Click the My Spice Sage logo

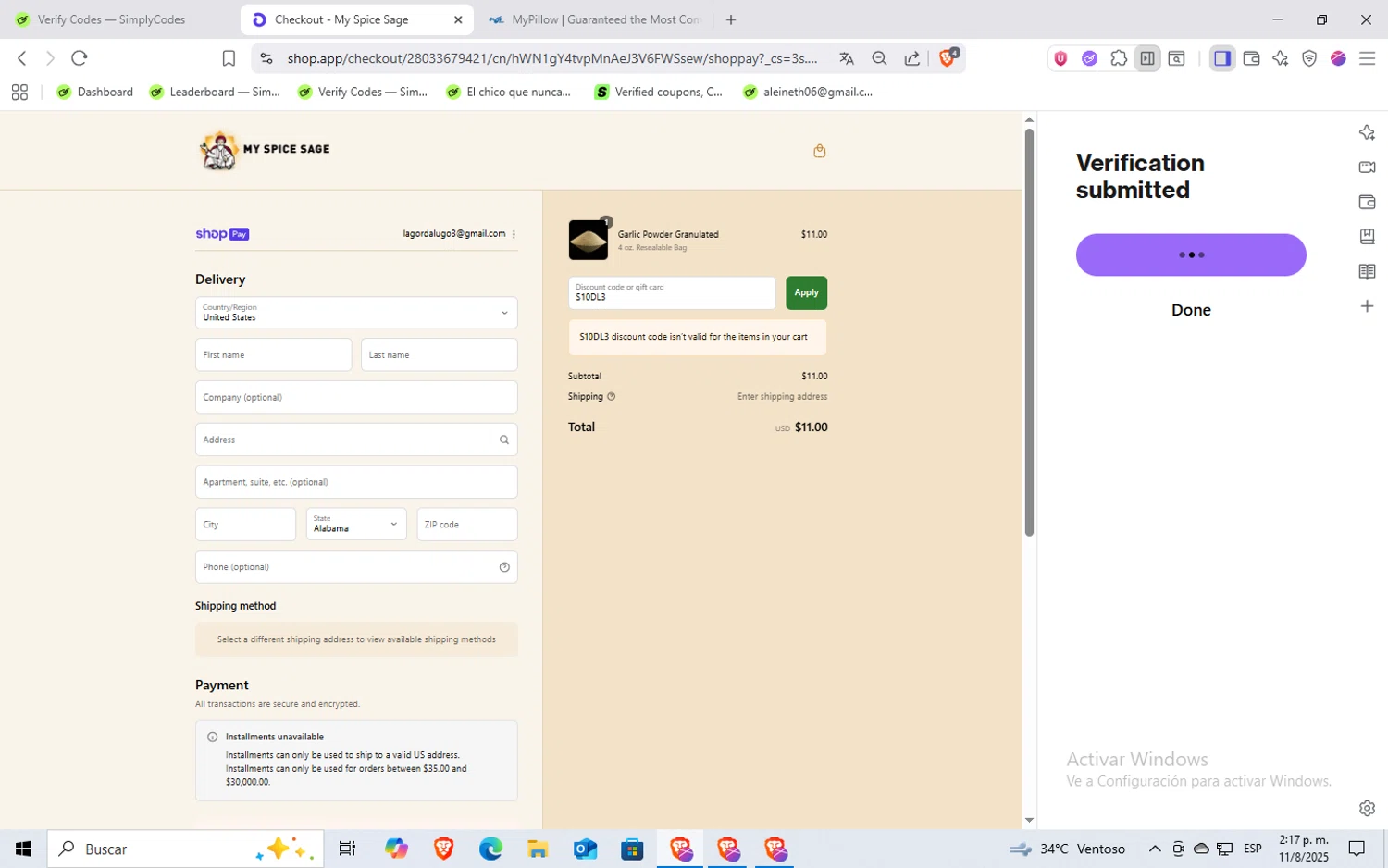[x=265, y=150]
